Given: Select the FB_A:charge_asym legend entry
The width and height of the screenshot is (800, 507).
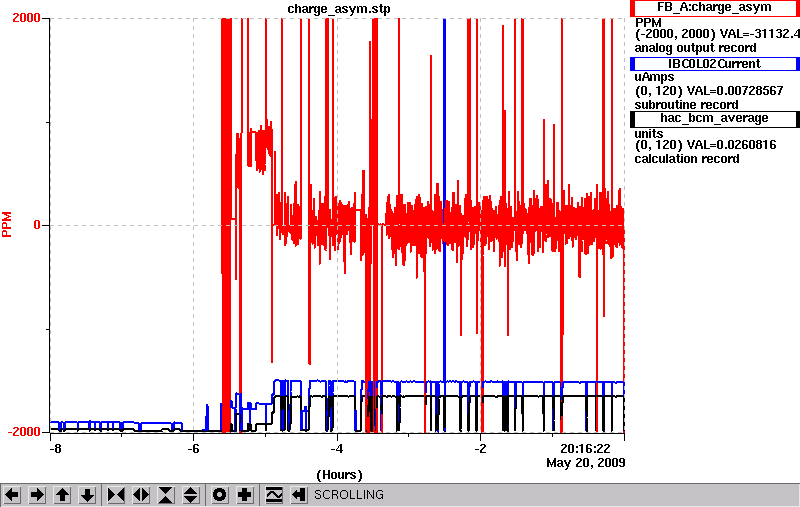Looking at the screenshot, I should click(x=714, y=8).
